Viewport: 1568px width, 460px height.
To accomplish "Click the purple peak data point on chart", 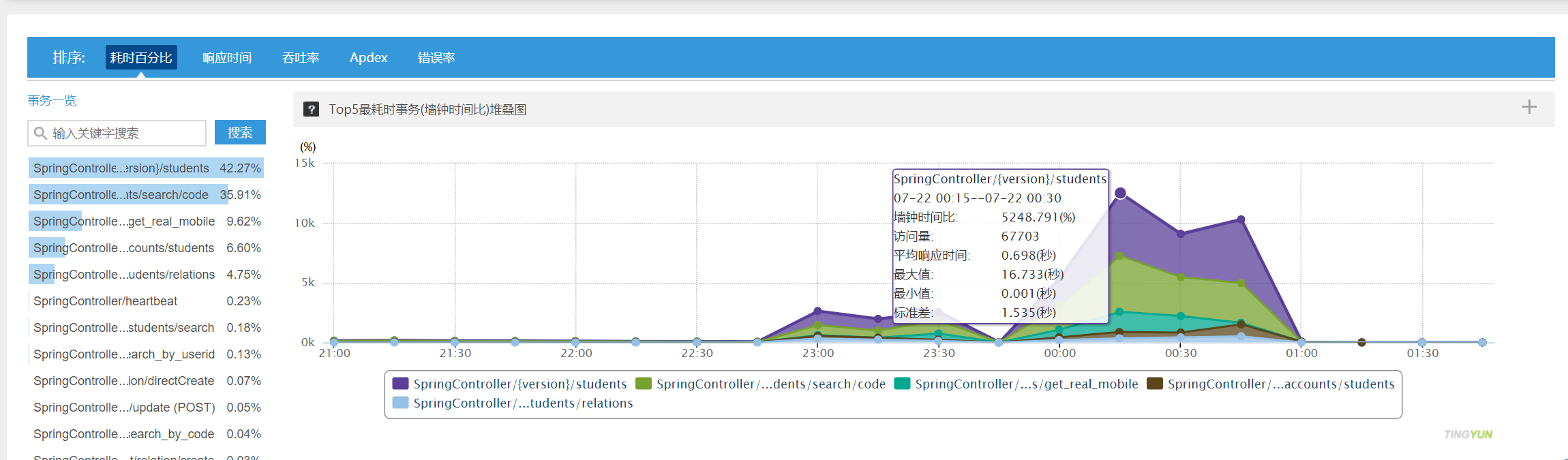I will pyautogui.click(x=1120, y=194).
